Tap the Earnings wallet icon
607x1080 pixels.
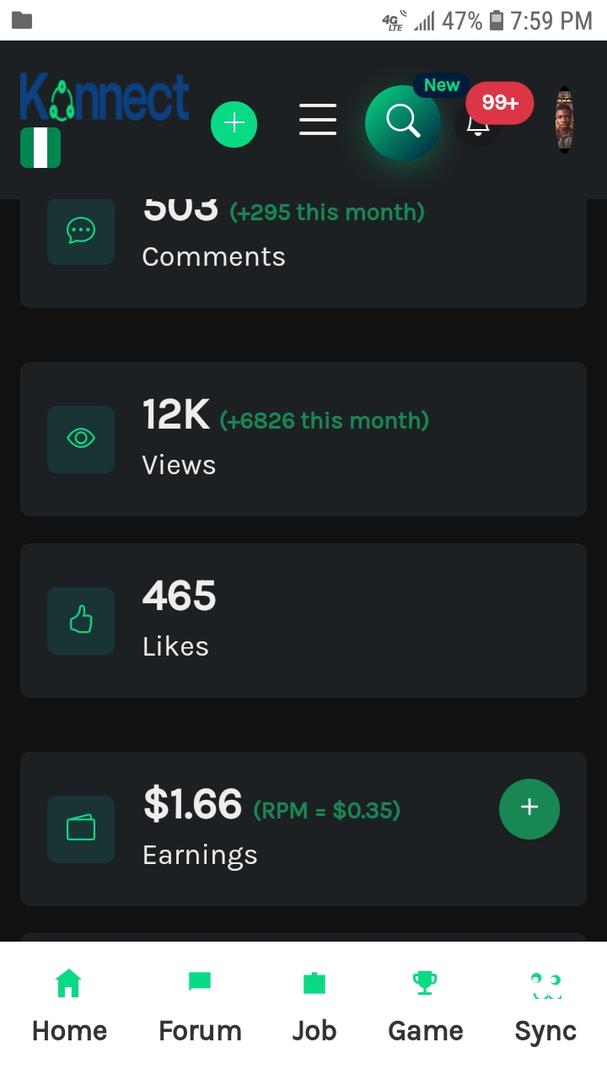80,830
